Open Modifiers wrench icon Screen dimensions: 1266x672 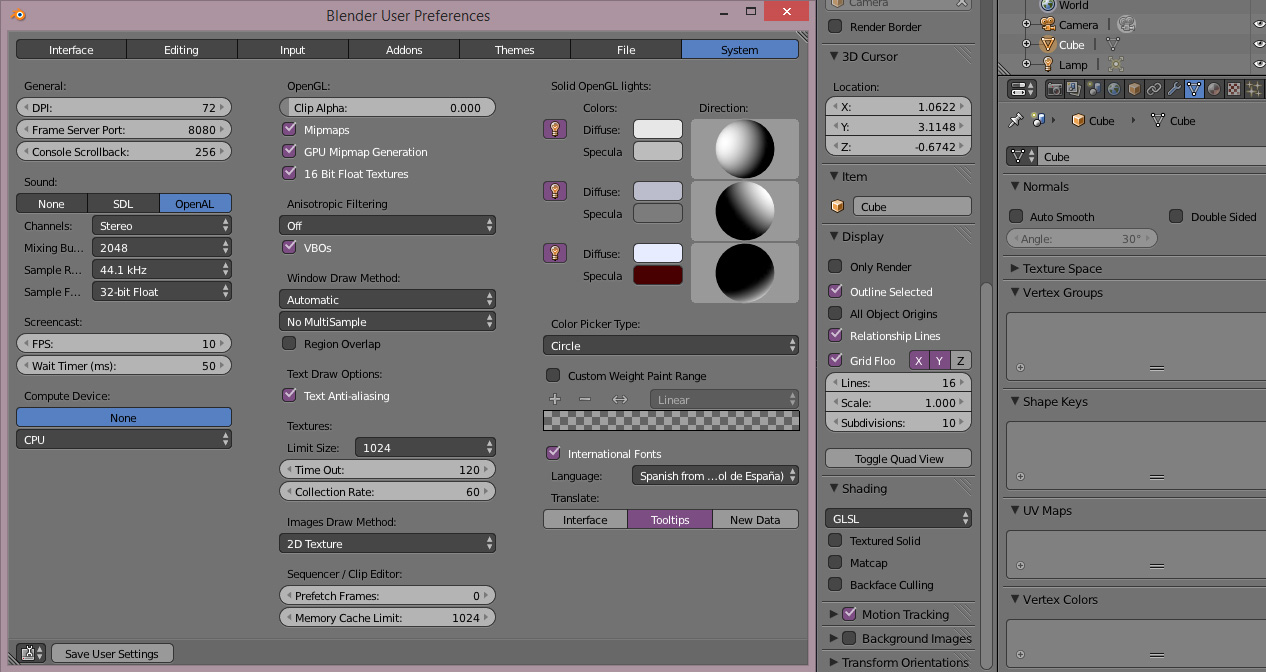(1174, 89)
